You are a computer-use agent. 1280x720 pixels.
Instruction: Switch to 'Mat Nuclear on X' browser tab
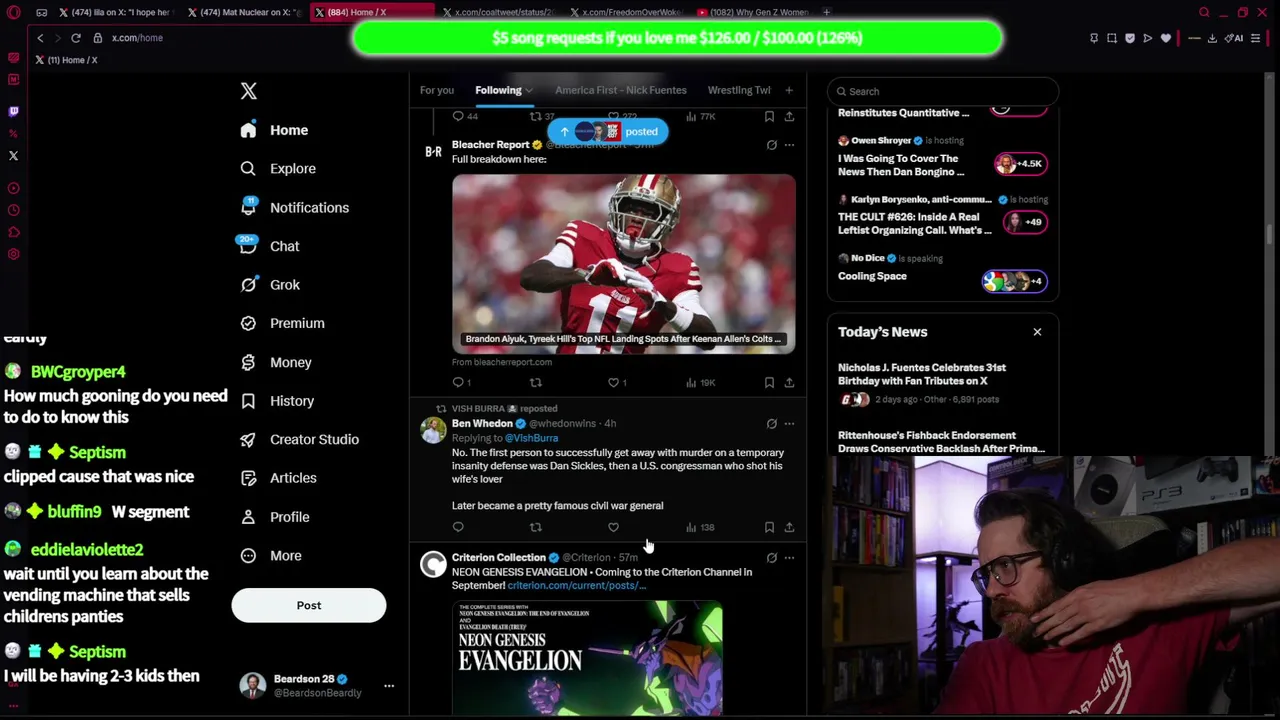coord(245,12)
